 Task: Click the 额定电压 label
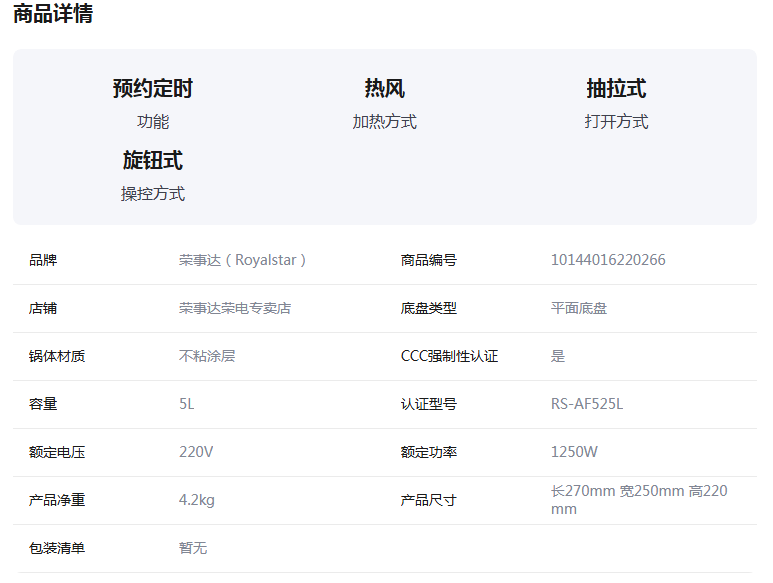tap(57, 452)
